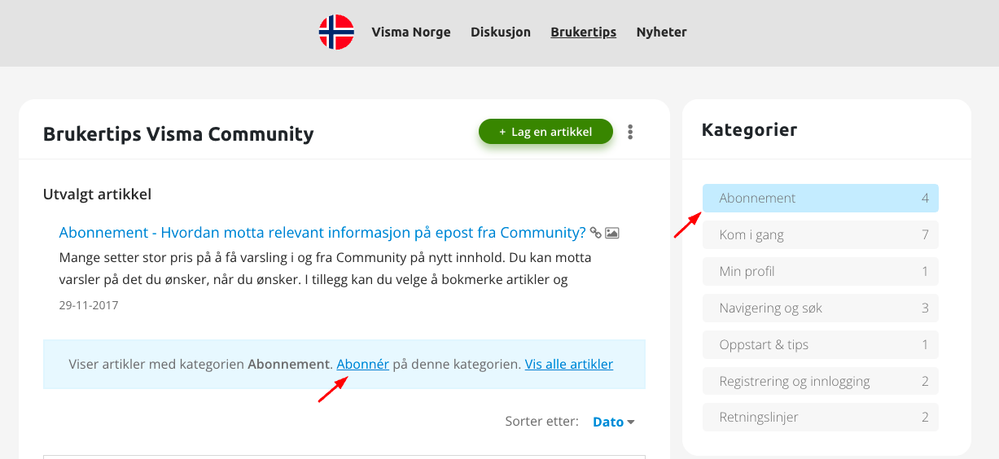The height and width of the screenshot is (459, 999).
Task: Click the Kategorier panel heading
Action: click(749, 130)
